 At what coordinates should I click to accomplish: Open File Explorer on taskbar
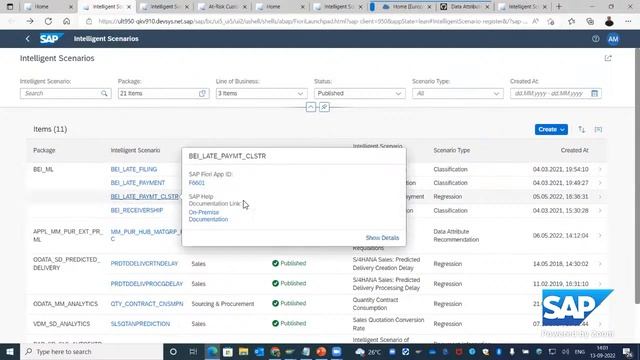point(243,351)
